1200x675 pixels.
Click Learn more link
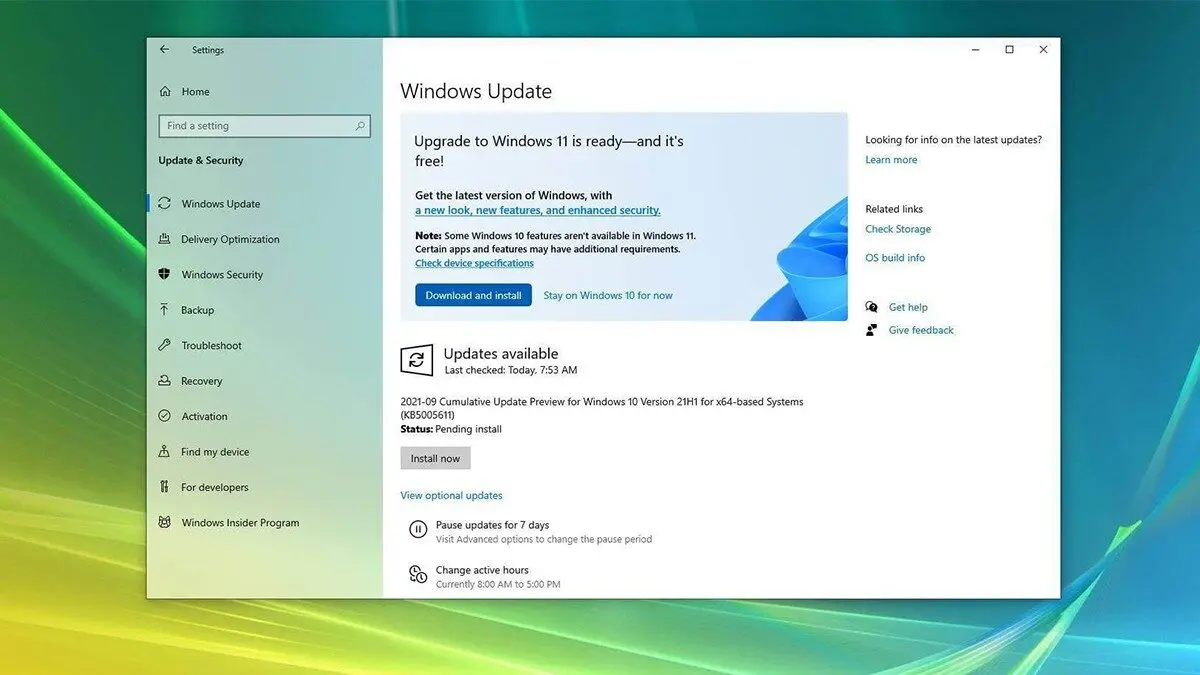coord(891,160)
